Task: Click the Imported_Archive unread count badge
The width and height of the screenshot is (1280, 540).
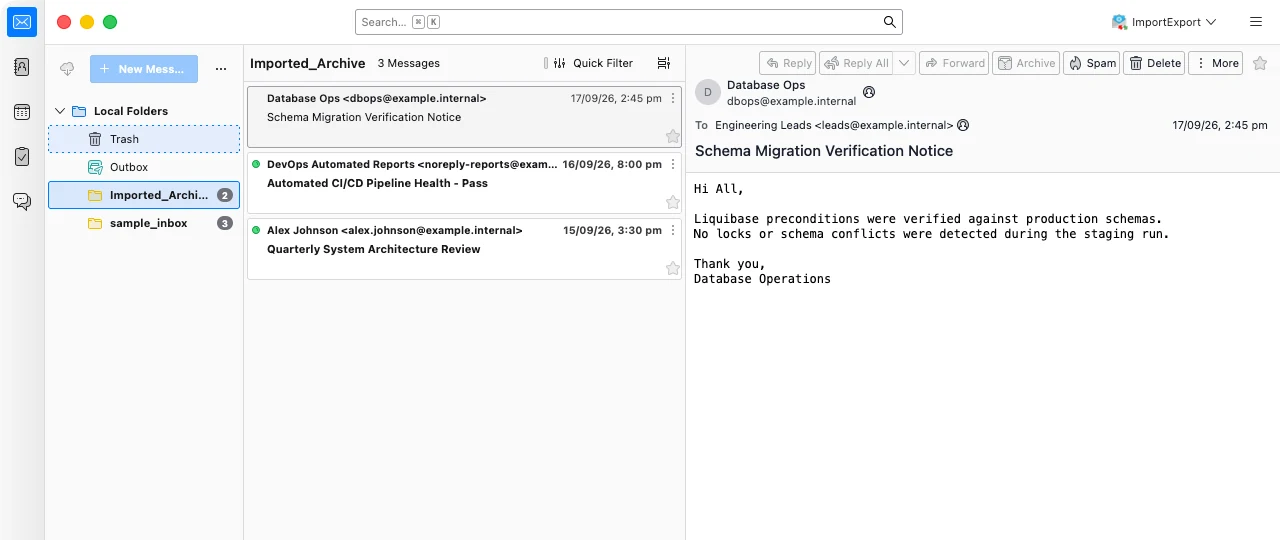Action: pos(225,195)
